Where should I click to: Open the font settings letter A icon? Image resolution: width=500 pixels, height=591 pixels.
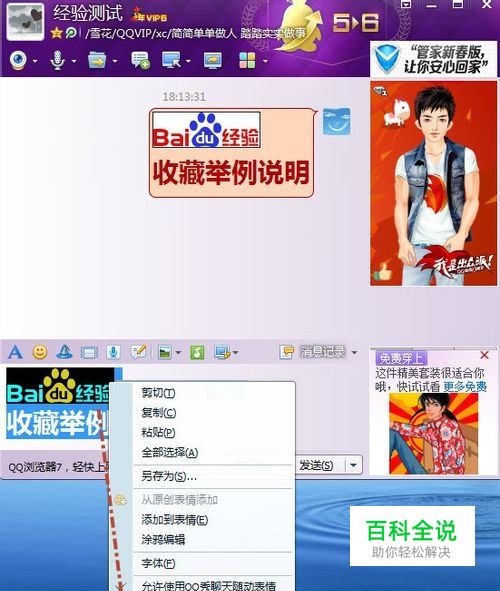pyautogui.click(x=15, y=352)
